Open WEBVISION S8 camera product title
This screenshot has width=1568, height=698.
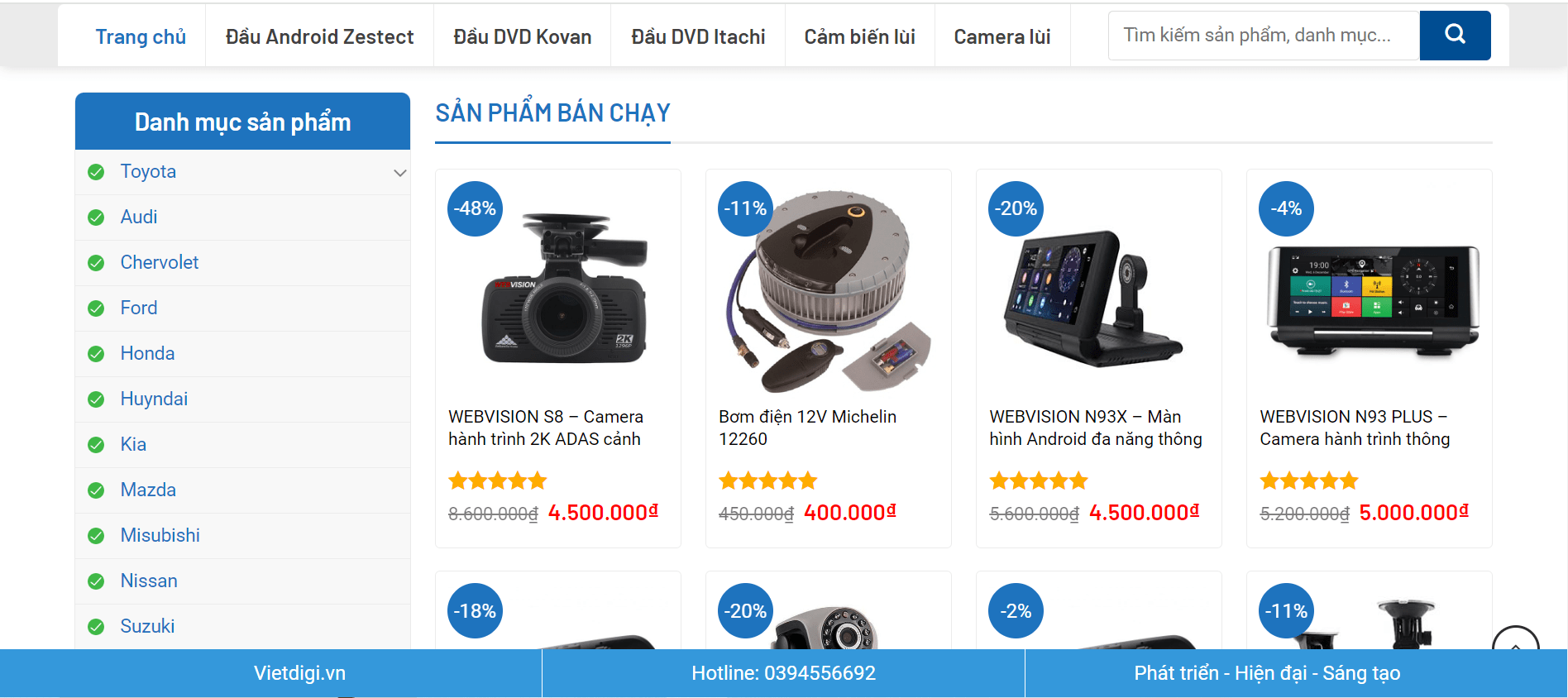(x=546, y=428)
